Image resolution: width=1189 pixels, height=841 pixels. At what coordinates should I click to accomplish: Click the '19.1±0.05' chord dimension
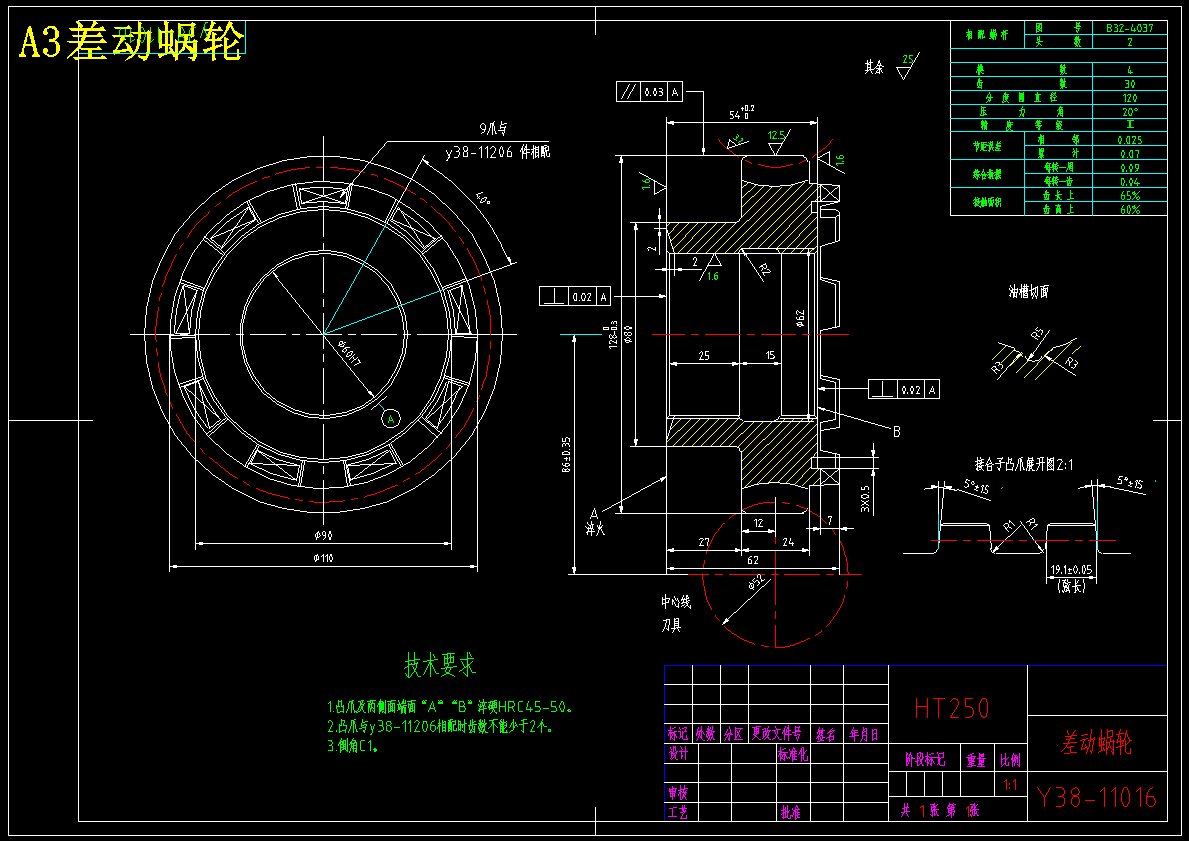tap(1071, 570)
